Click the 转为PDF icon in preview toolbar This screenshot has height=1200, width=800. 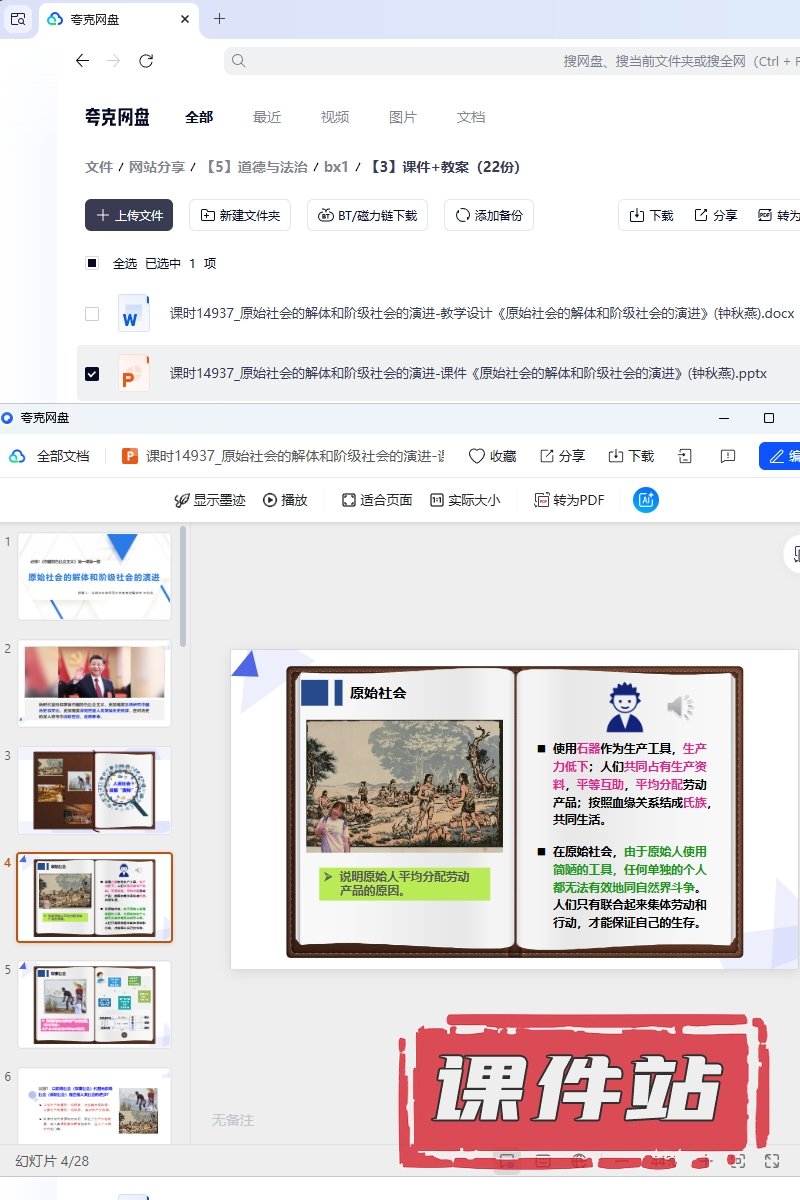542,500
